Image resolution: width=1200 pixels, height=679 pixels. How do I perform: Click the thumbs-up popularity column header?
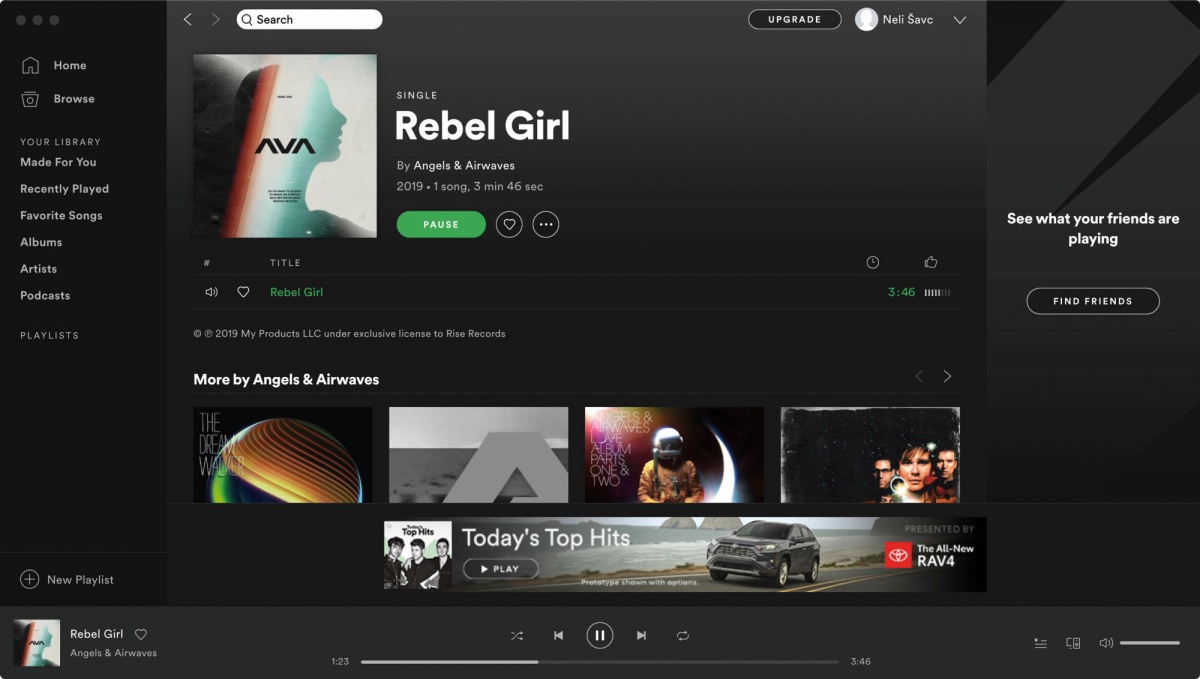click(931, 262)
